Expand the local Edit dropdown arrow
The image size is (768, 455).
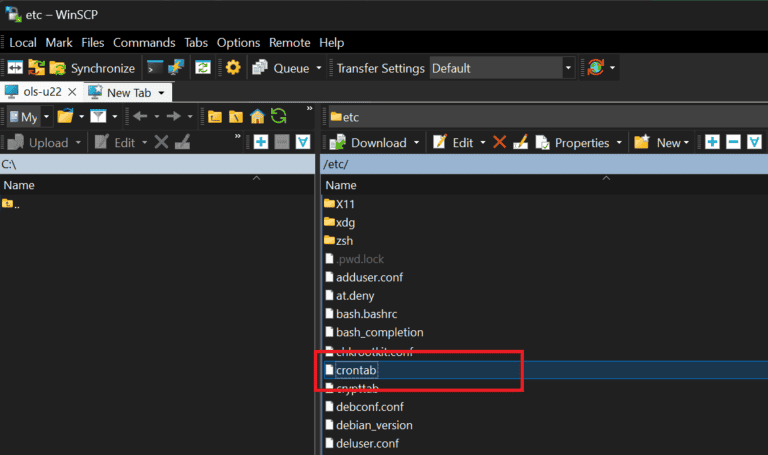(144, 143)
